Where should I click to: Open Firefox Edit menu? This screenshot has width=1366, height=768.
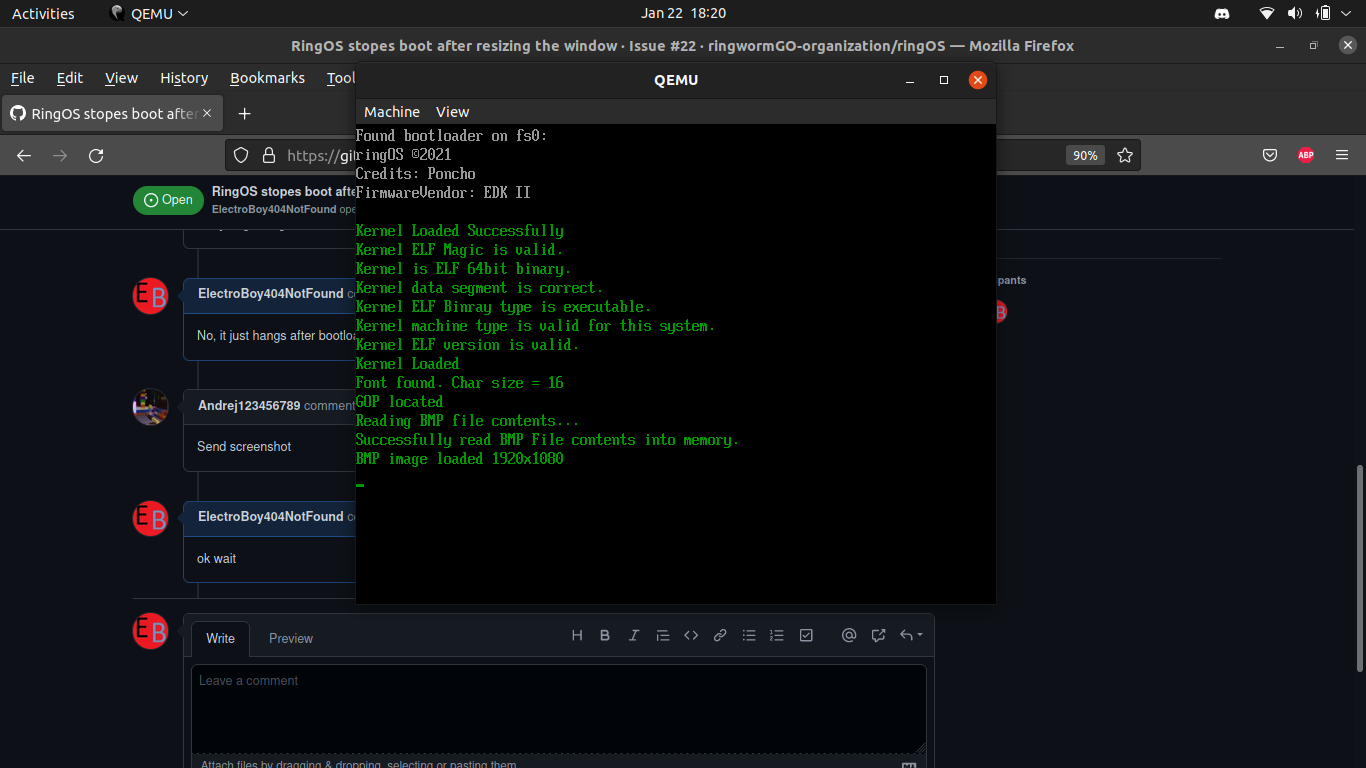(70, 78)
